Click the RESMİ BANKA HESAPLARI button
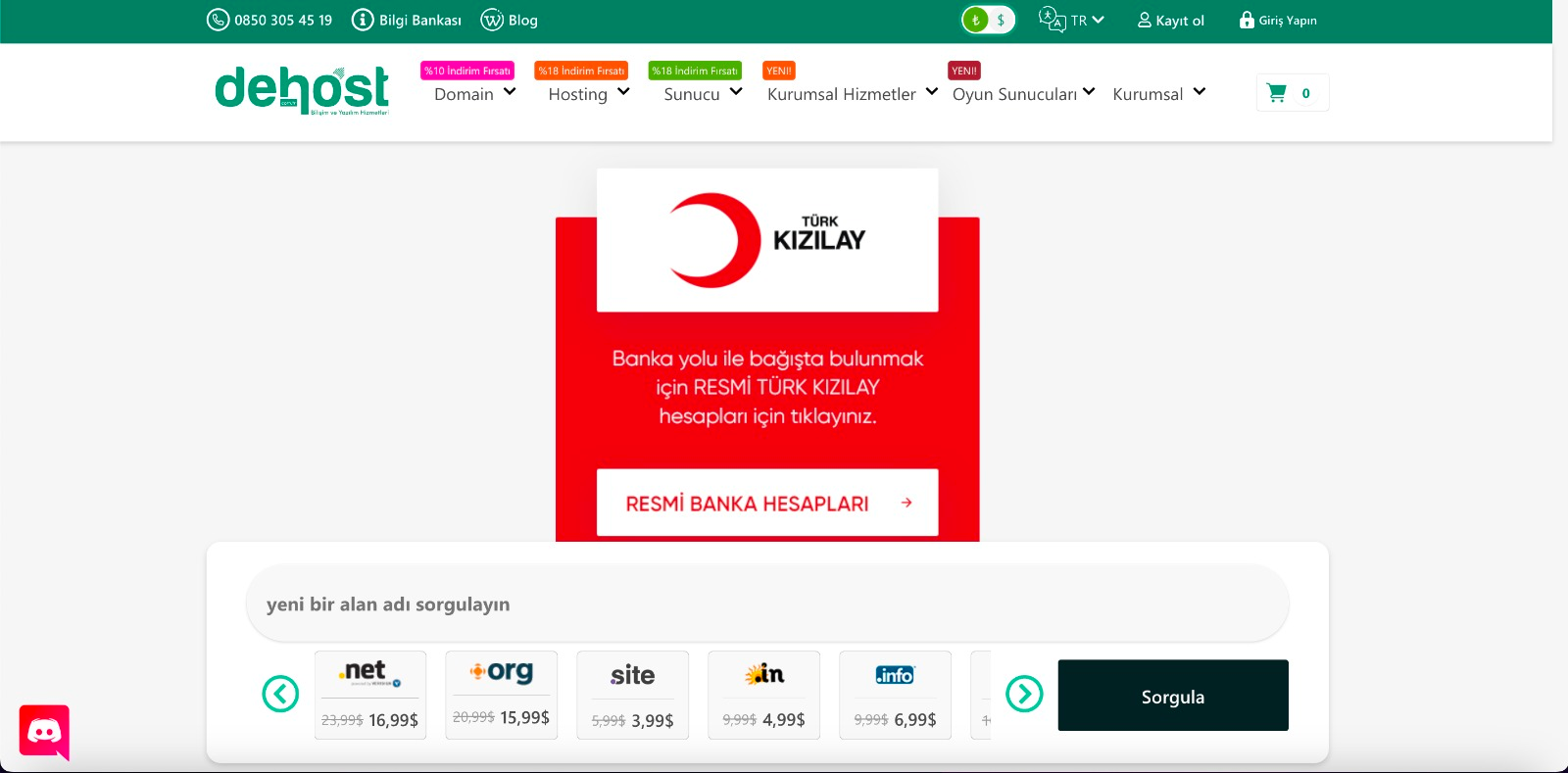Image resolution: width=1568 pixels, height=773 pixels. click(x=767, y=503)
